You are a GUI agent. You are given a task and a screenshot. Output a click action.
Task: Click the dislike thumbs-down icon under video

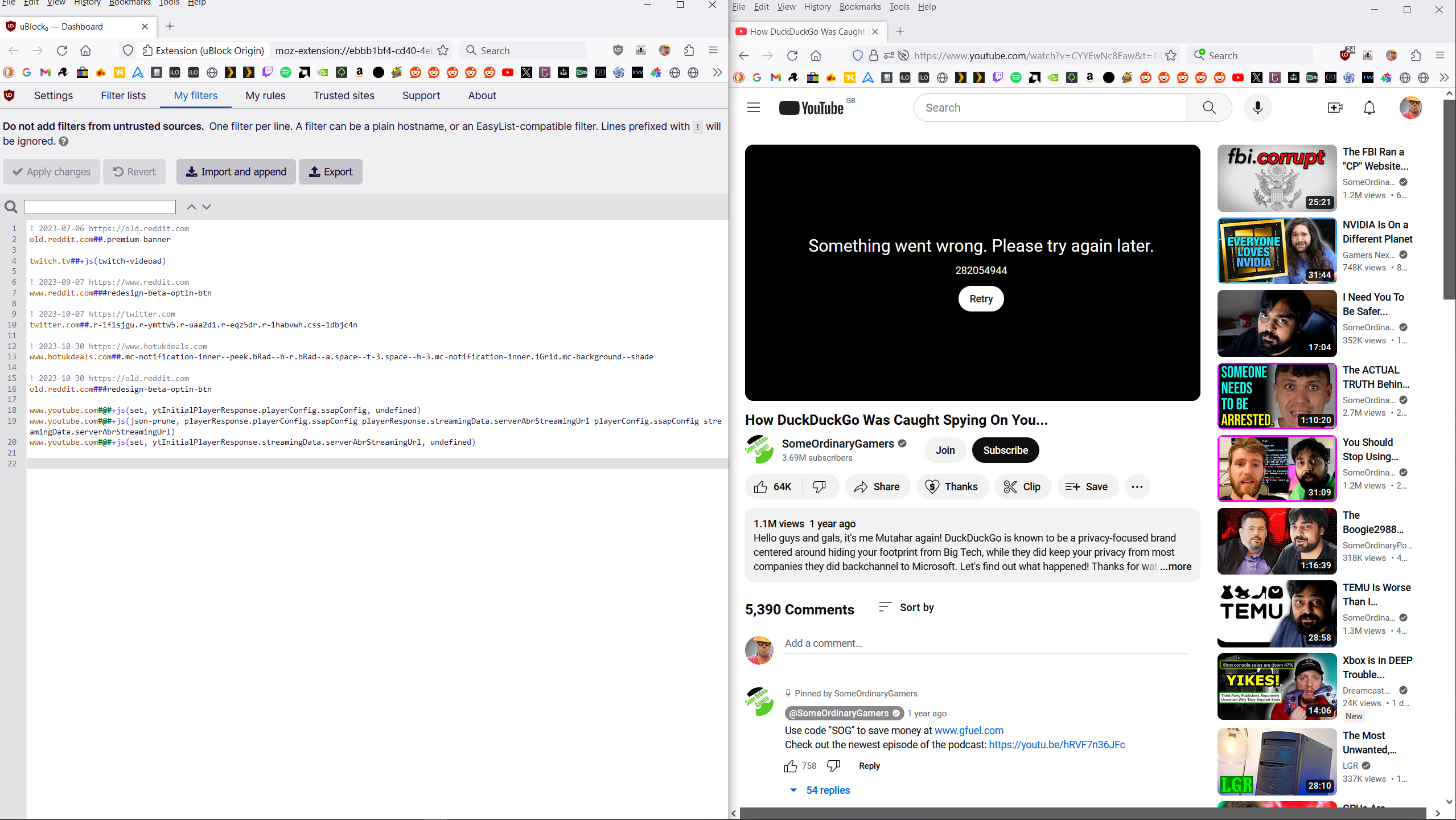click(819, 486)
